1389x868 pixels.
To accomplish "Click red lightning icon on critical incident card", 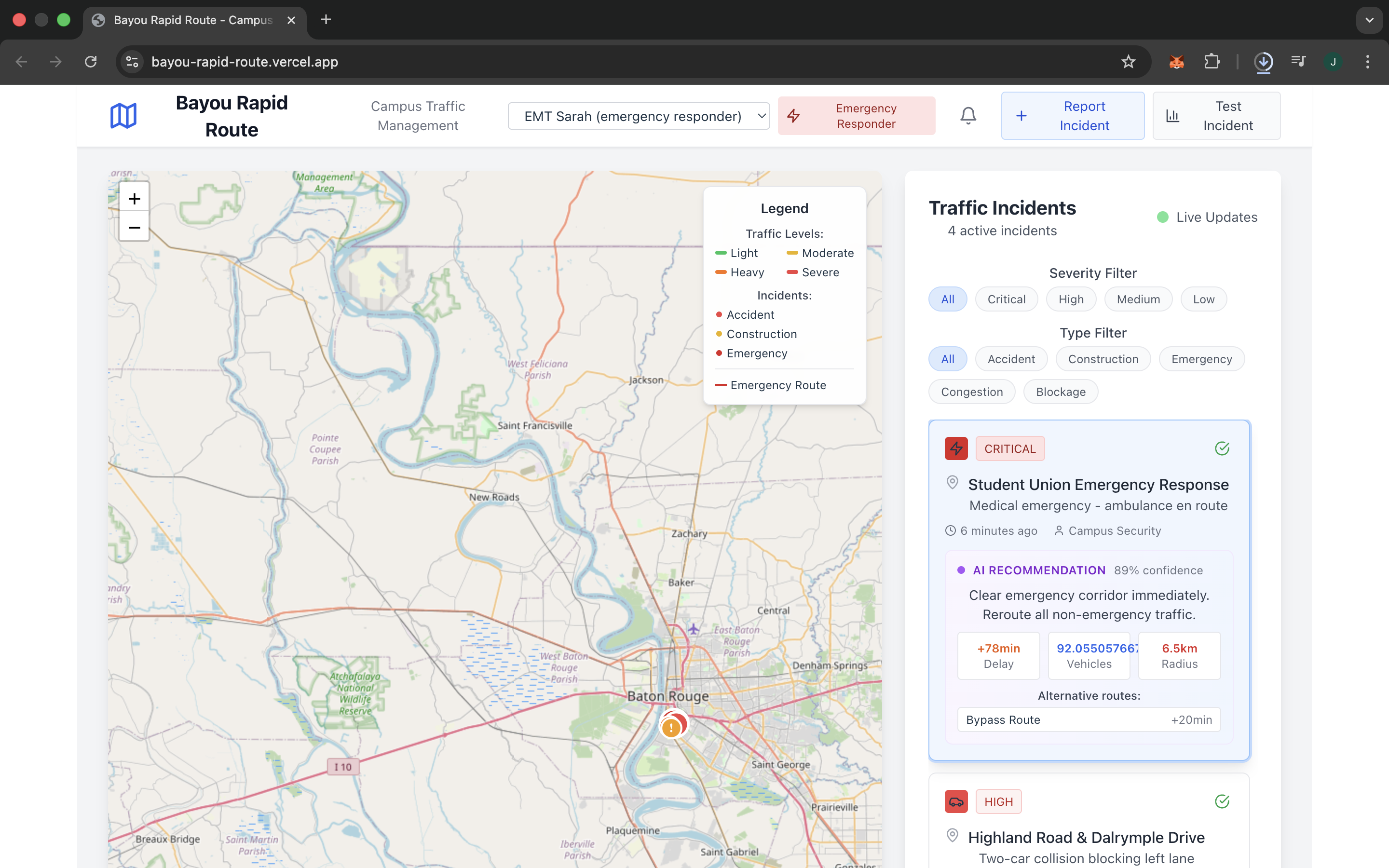I will point(956,448).
